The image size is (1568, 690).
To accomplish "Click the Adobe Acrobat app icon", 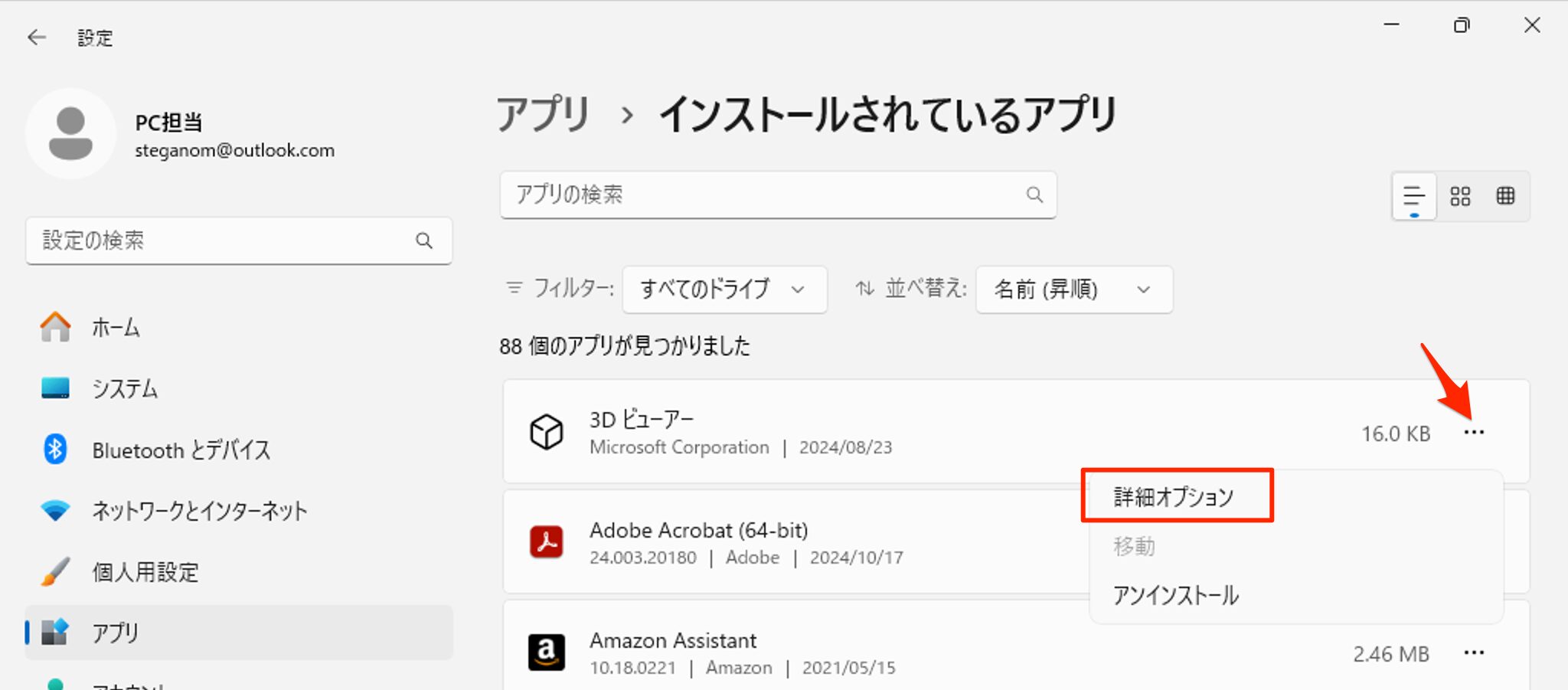I will [x=547, y=542].
